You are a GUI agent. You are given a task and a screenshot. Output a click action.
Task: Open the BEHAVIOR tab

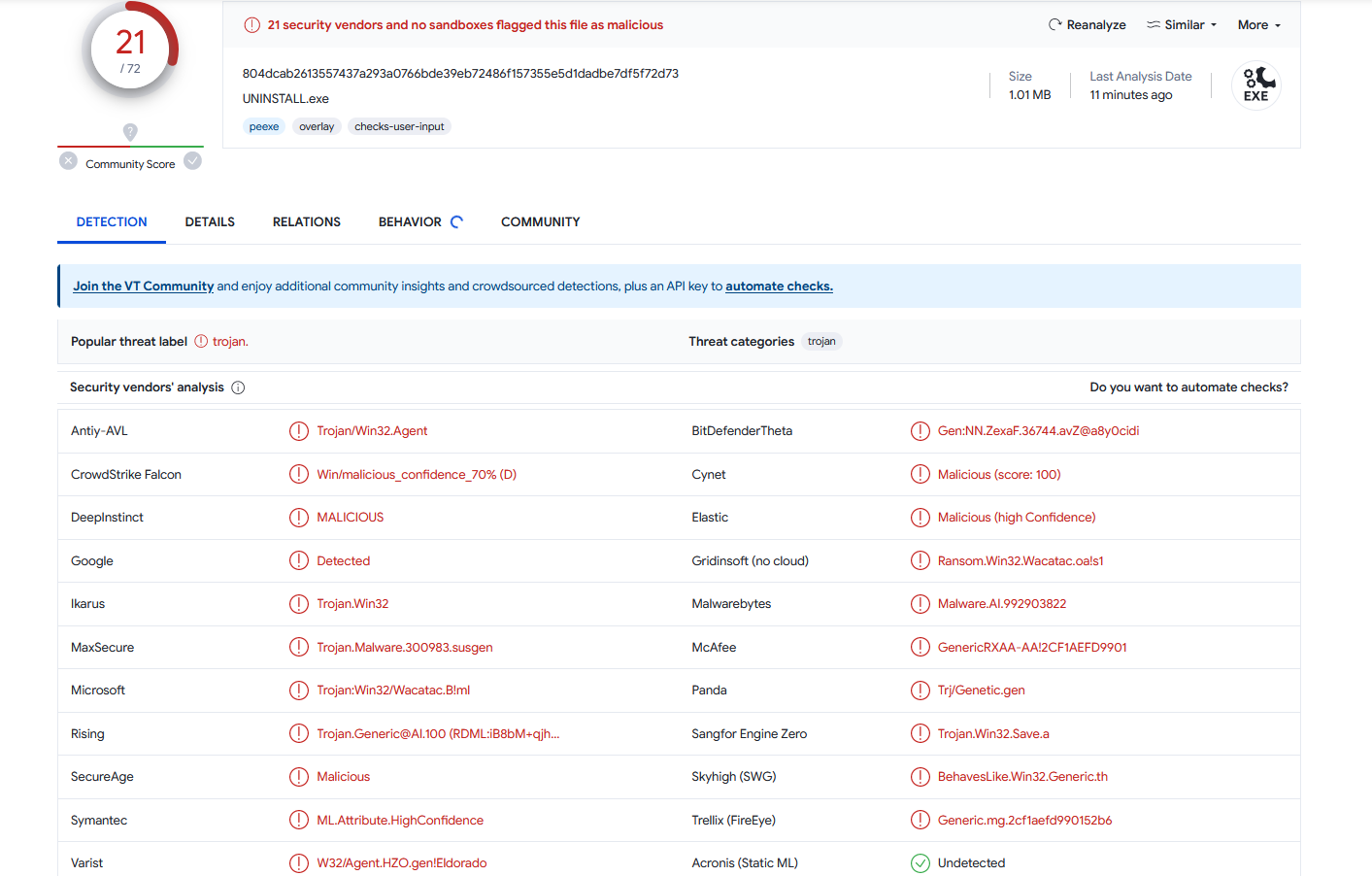pyautogui.click(x=410, y=222)
